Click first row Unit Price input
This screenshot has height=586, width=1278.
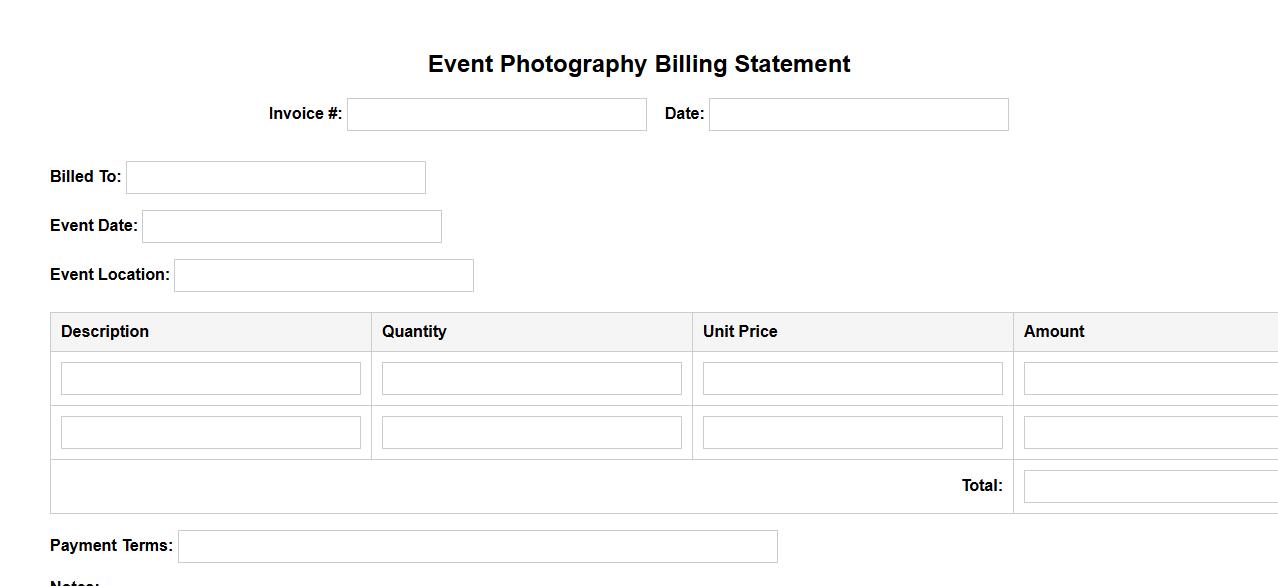[x=852, y=378]
